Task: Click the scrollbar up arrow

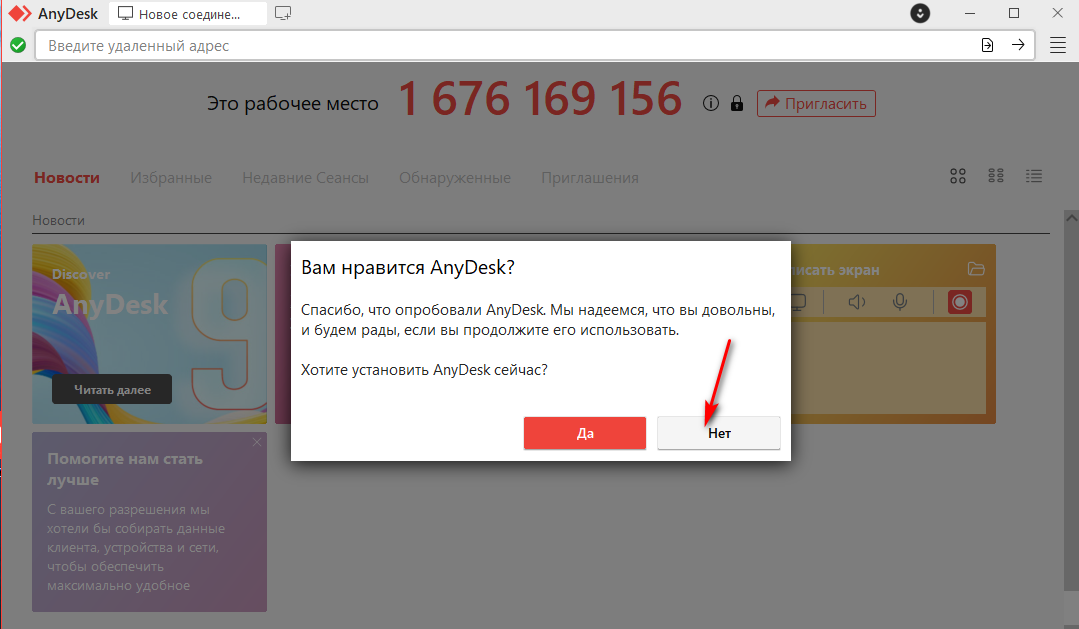Action: [x=1071, y=217]
